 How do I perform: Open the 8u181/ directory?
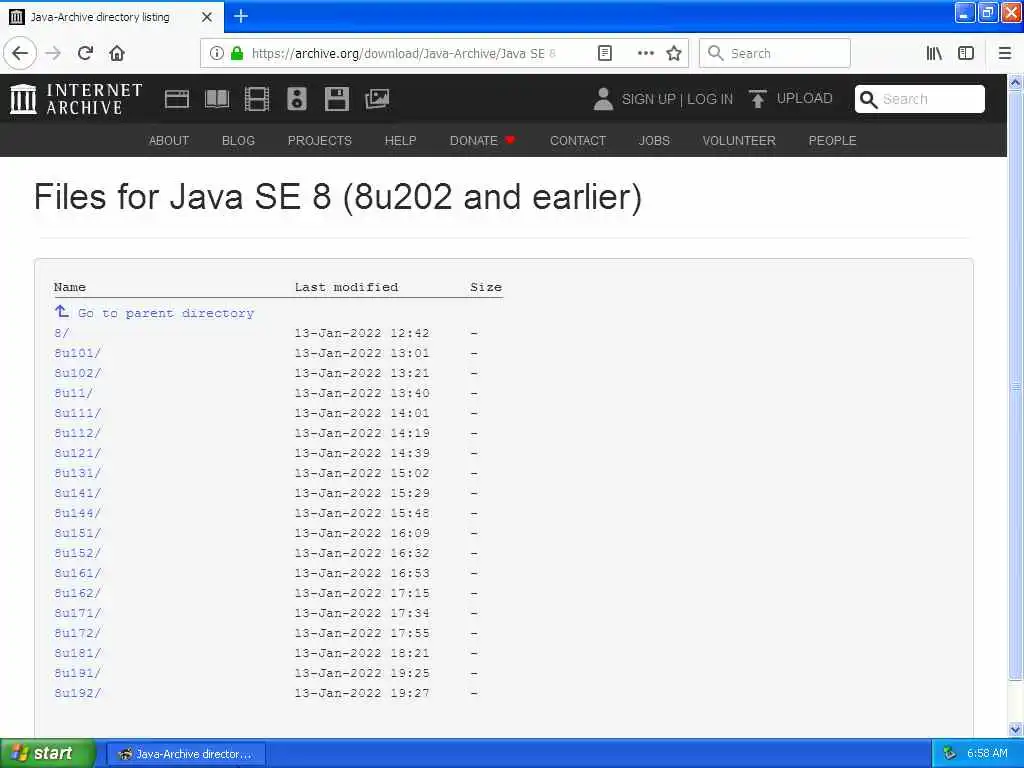pos(78,653)
